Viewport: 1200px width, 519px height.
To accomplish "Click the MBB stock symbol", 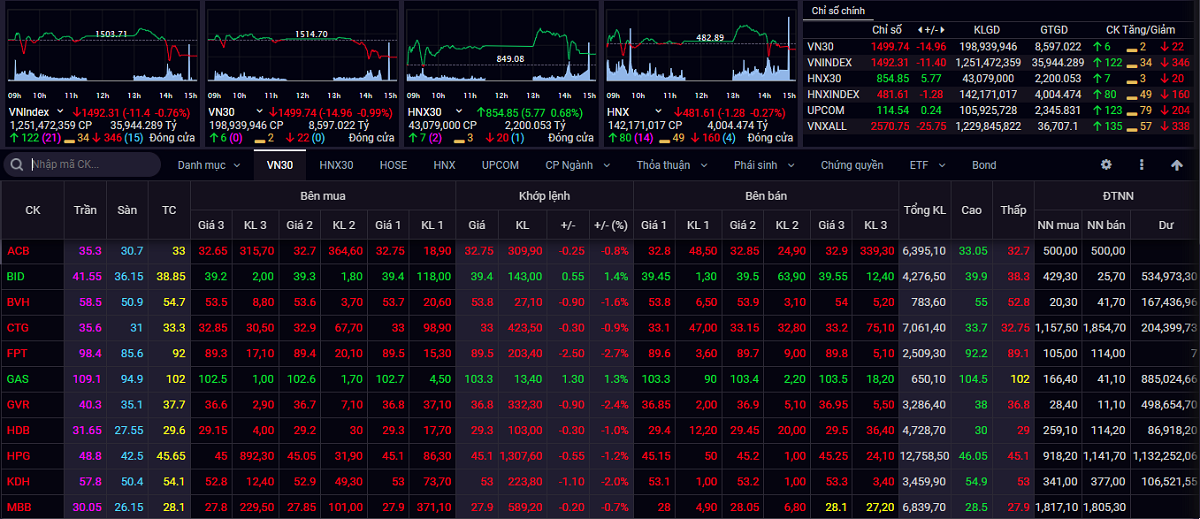I will point(18,507).
